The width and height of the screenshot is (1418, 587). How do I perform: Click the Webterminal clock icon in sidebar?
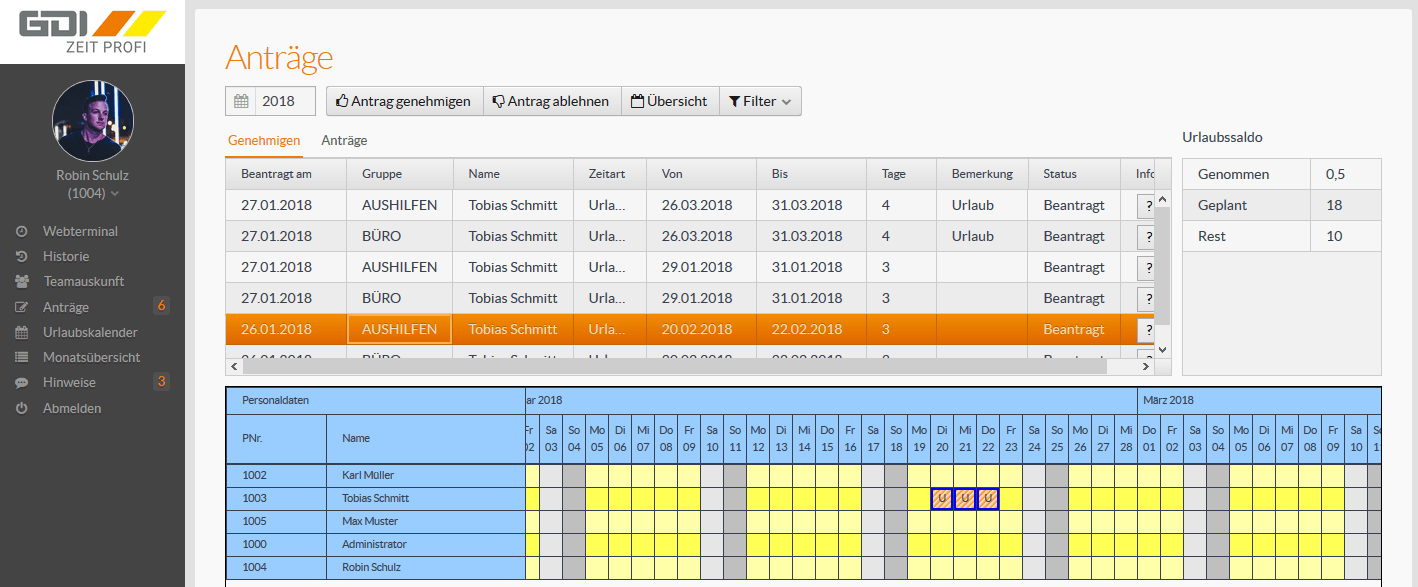(x=21, y=231)
